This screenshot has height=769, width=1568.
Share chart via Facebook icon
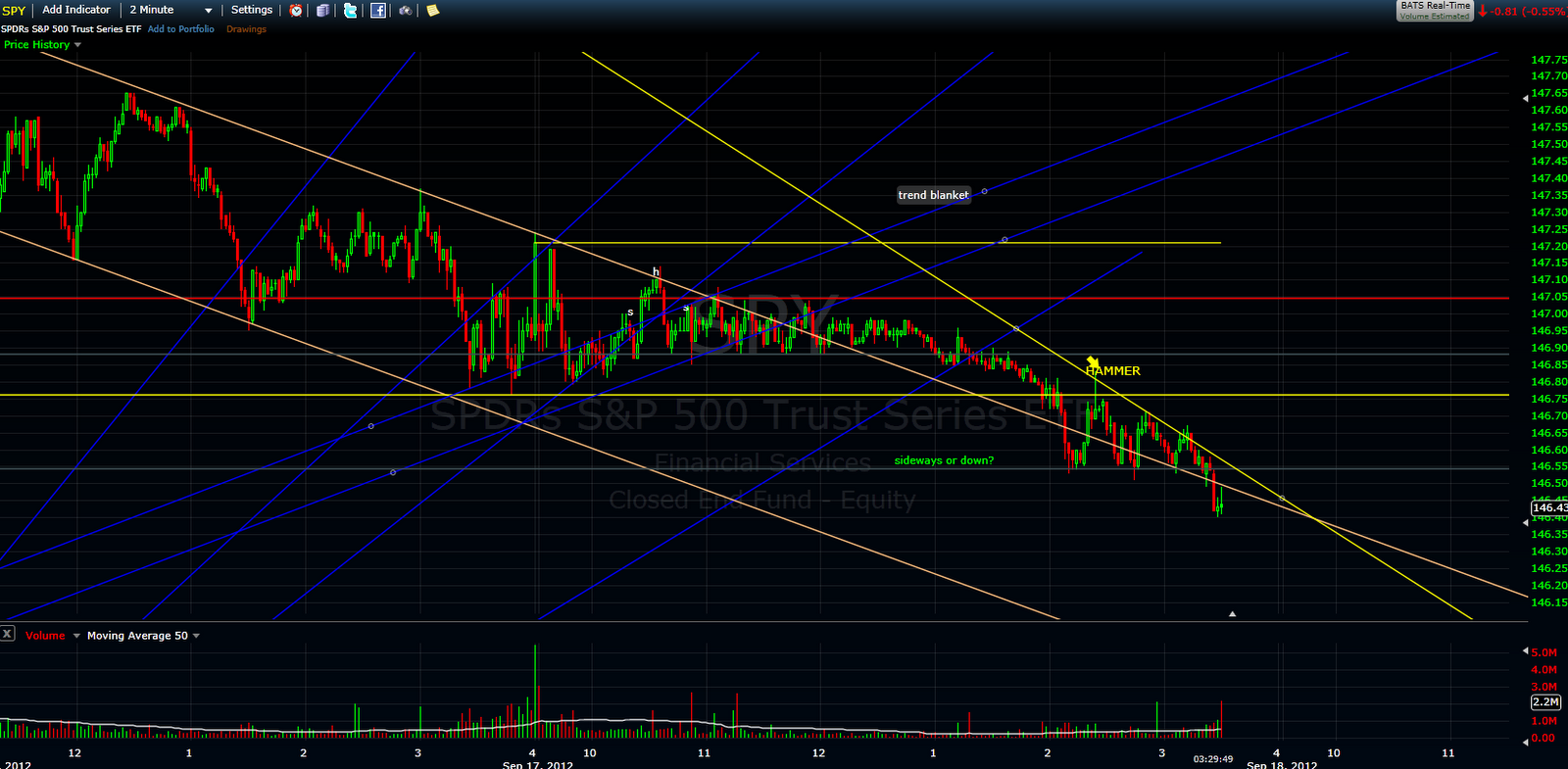[378, 11]
